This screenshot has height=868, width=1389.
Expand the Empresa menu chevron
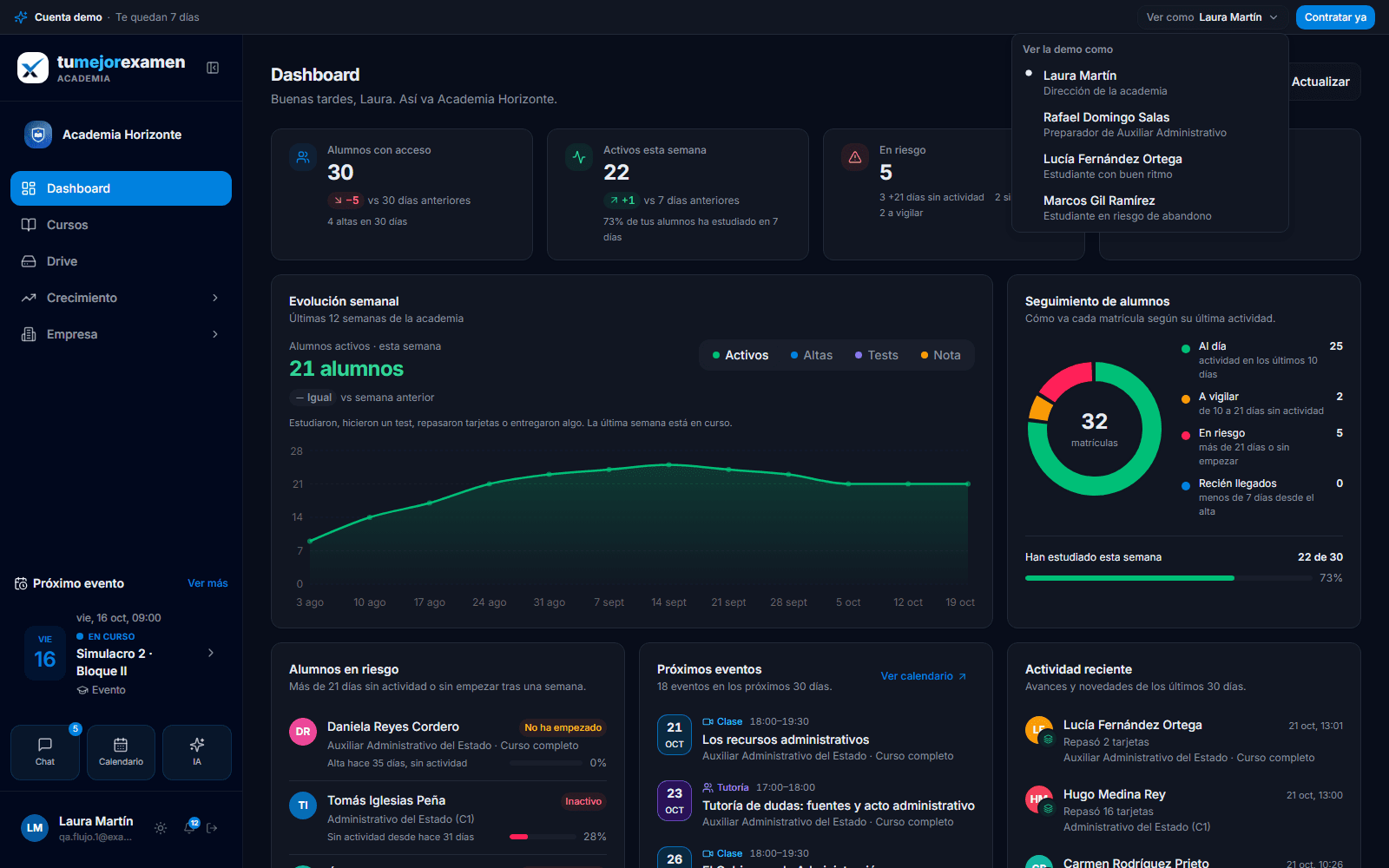pyautogui.click(x=215, y=334)
